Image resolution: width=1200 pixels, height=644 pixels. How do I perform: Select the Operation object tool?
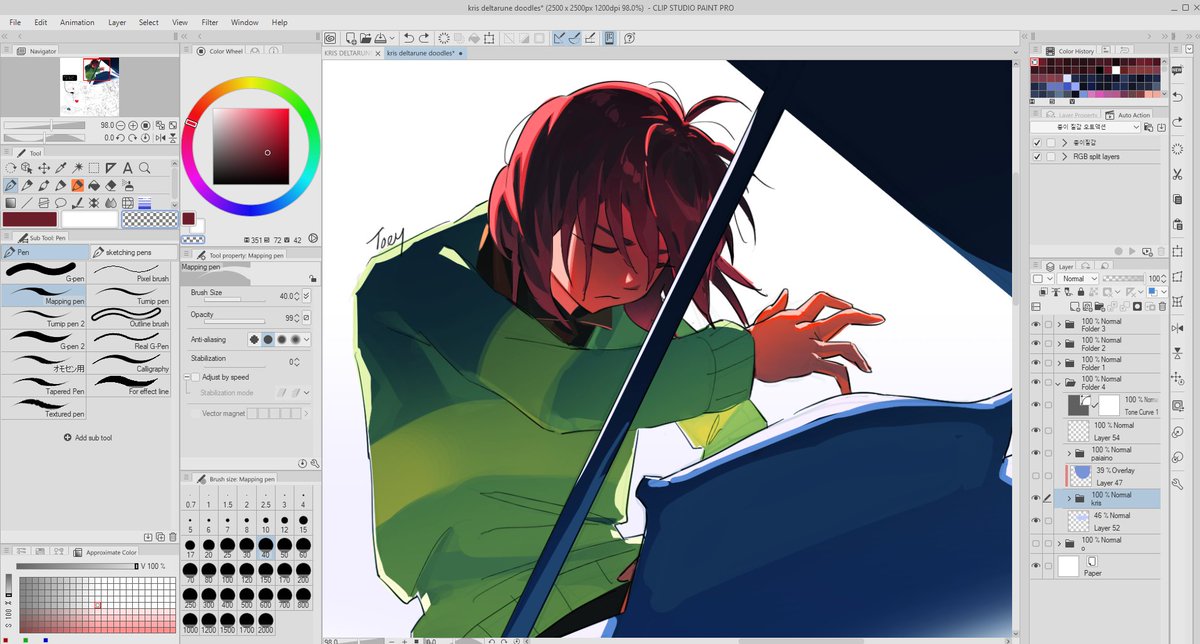click(27, 168)
